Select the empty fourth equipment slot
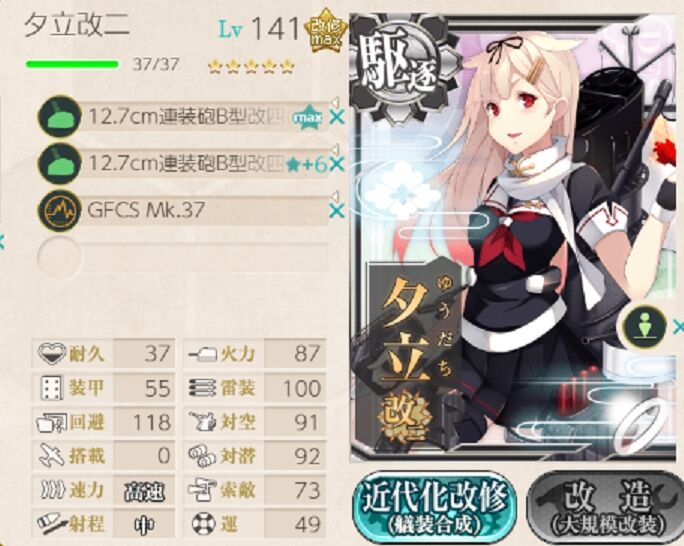Image resolution: width=684 pixels, height=546 pixels. pos(183,257)
